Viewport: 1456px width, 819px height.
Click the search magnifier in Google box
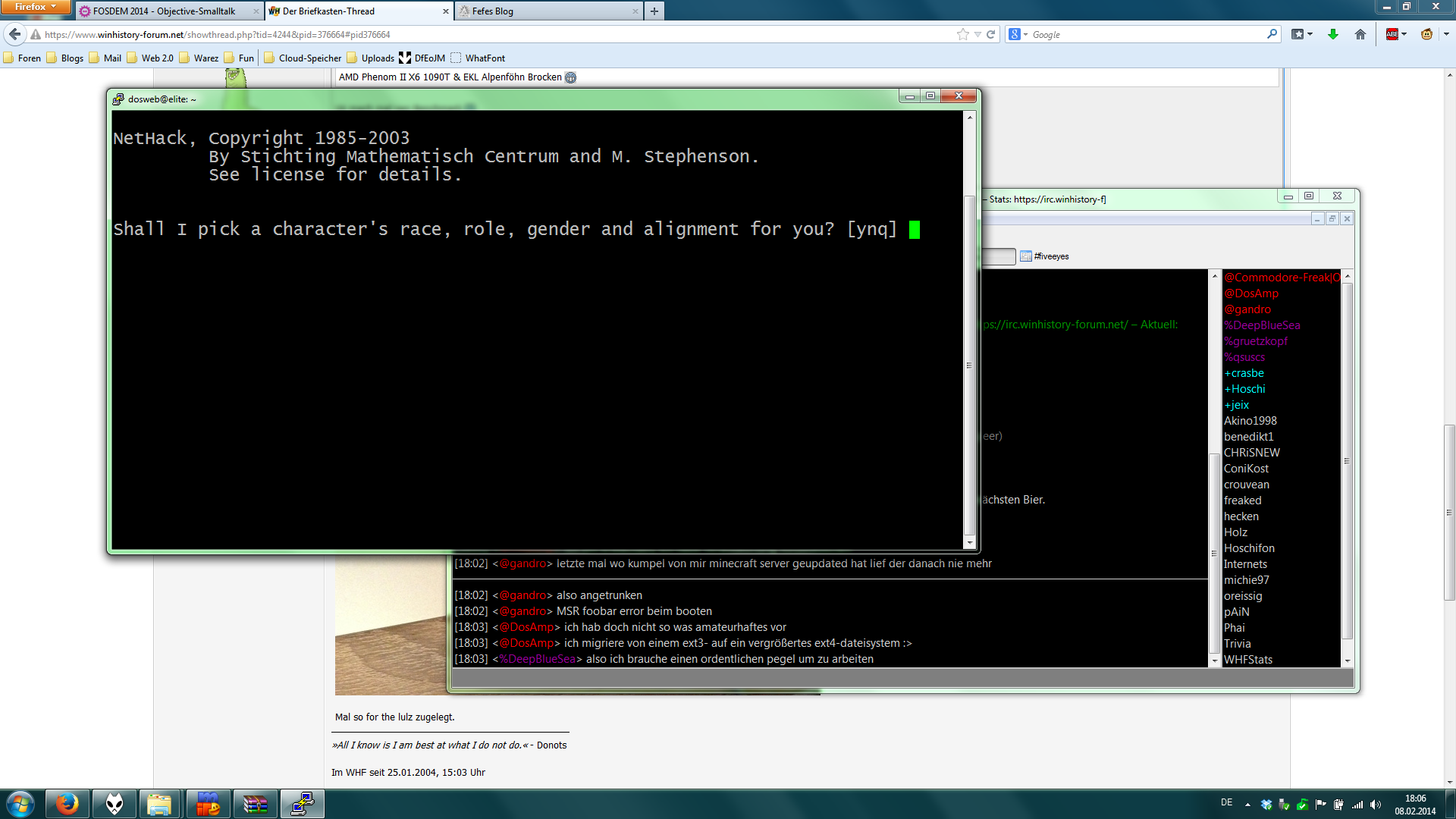point(1272,34)
